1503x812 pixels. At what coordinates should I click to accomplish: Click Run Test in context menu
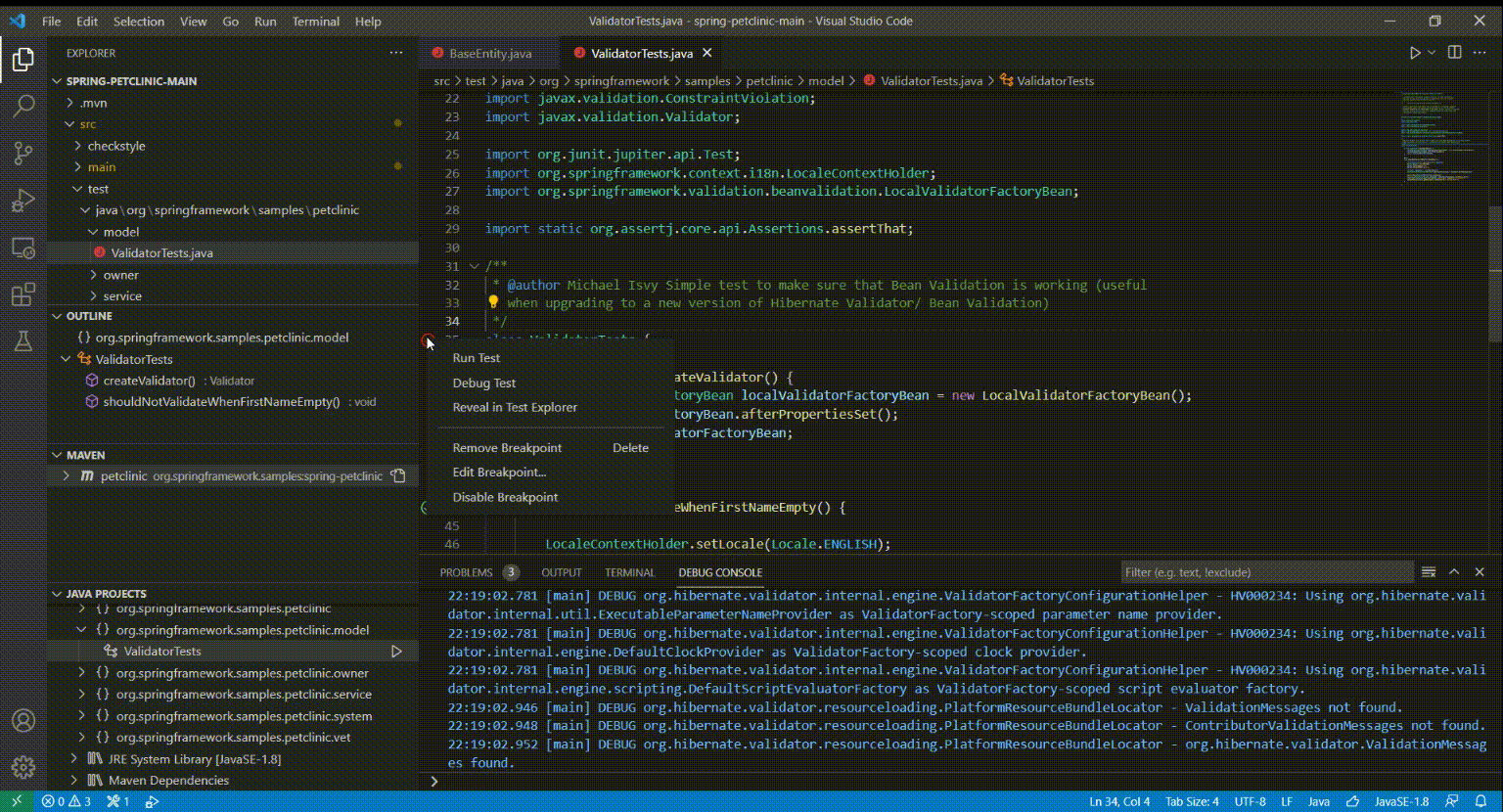coord(477,358)
